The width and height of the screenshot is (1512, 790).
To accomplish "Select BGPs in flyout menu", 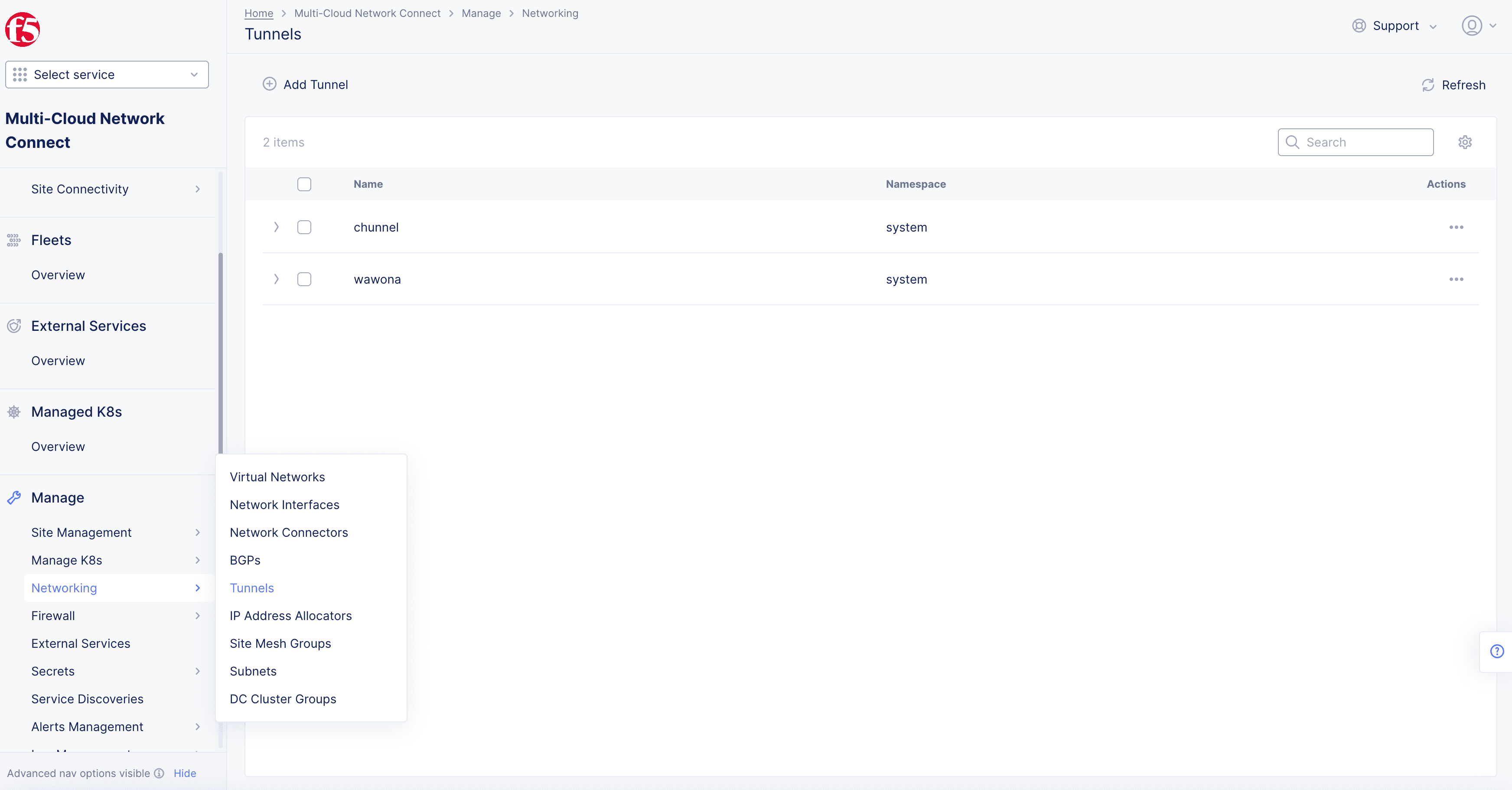I will (245, 561).
